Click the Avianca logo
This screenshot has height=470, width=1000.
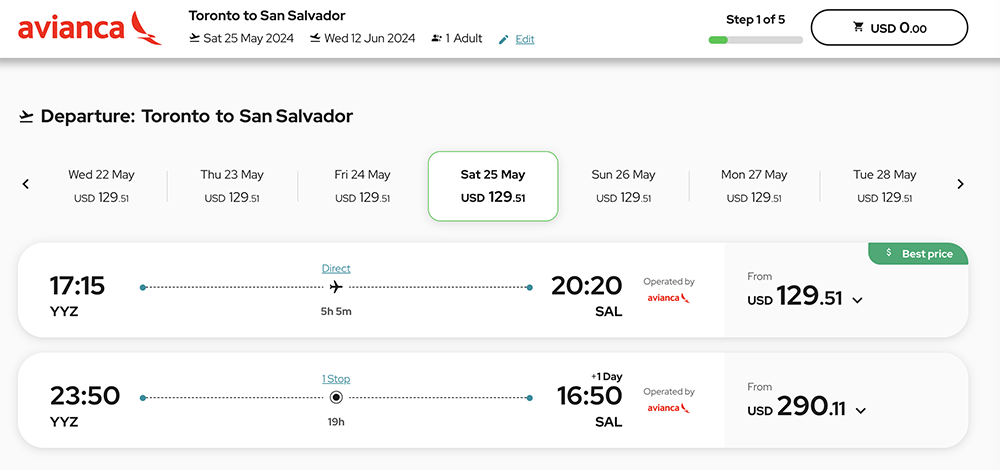pyautogui.click(x=89, y=28)
